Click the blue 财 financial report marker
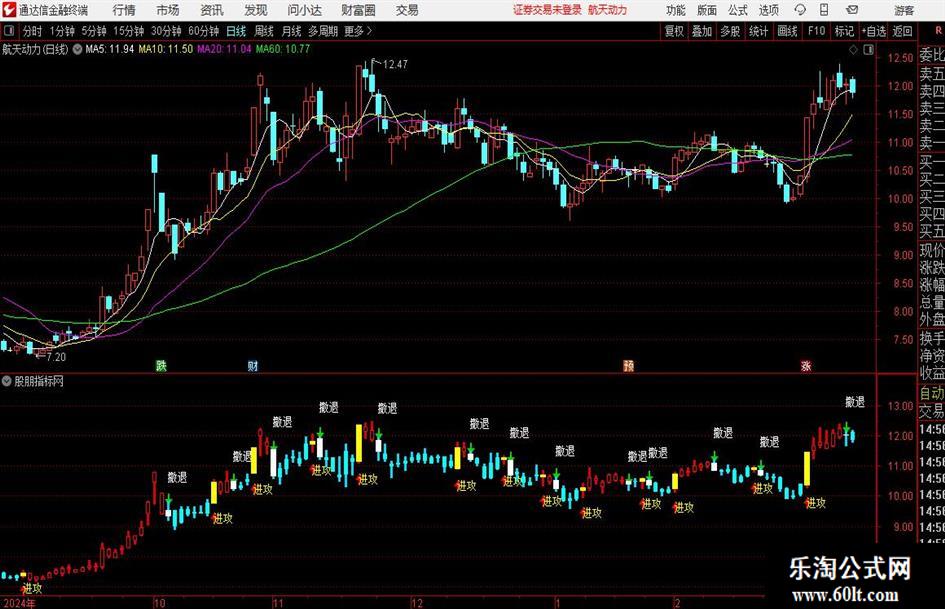This screenshot has width=945, height=609. [253, 365]
